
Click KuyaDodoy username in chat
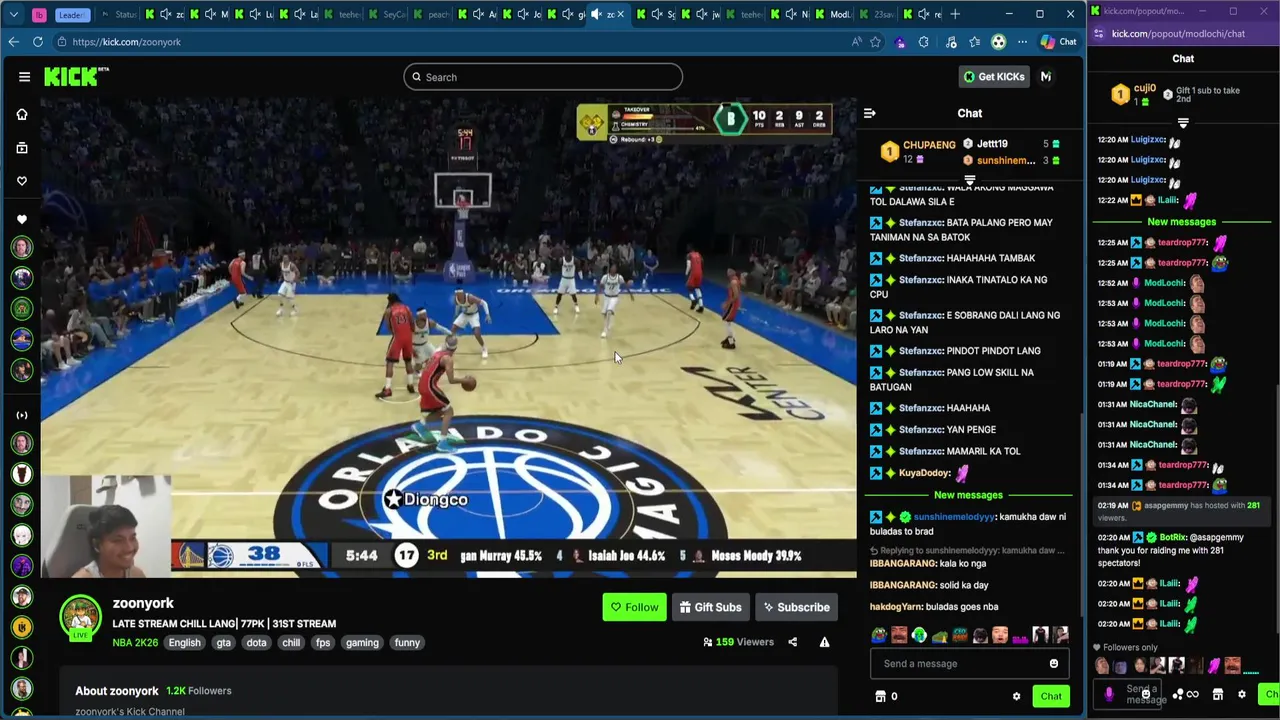[924, 473]
